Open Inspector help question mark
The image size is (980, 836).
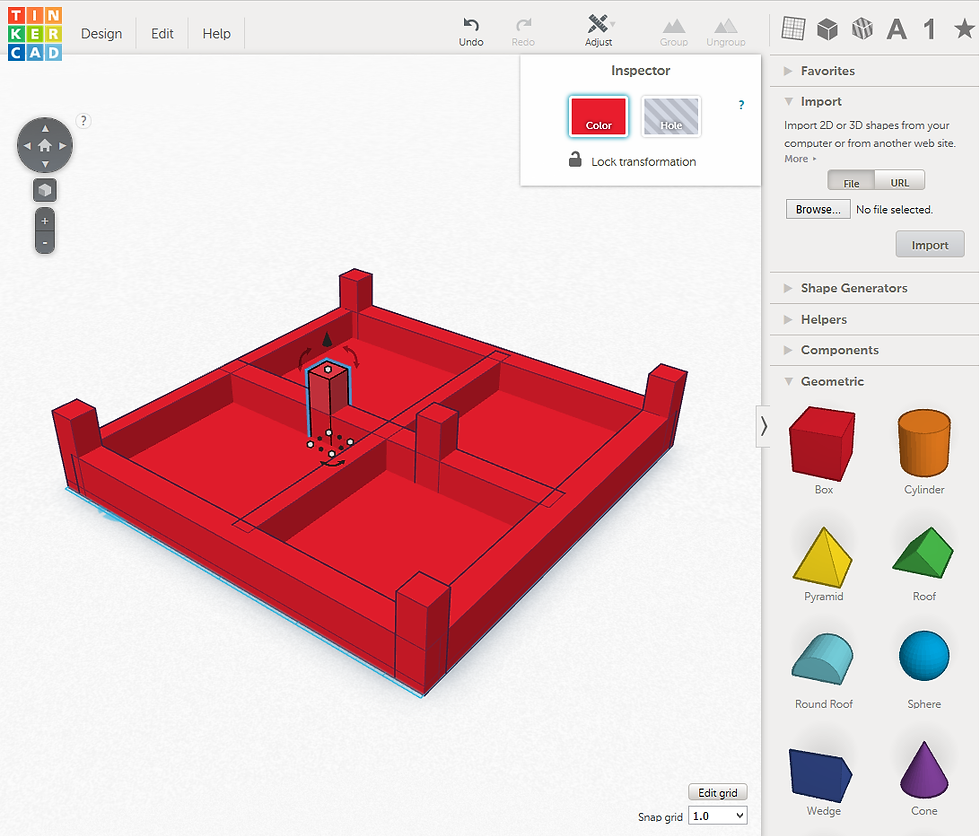[x=741, y=105]
